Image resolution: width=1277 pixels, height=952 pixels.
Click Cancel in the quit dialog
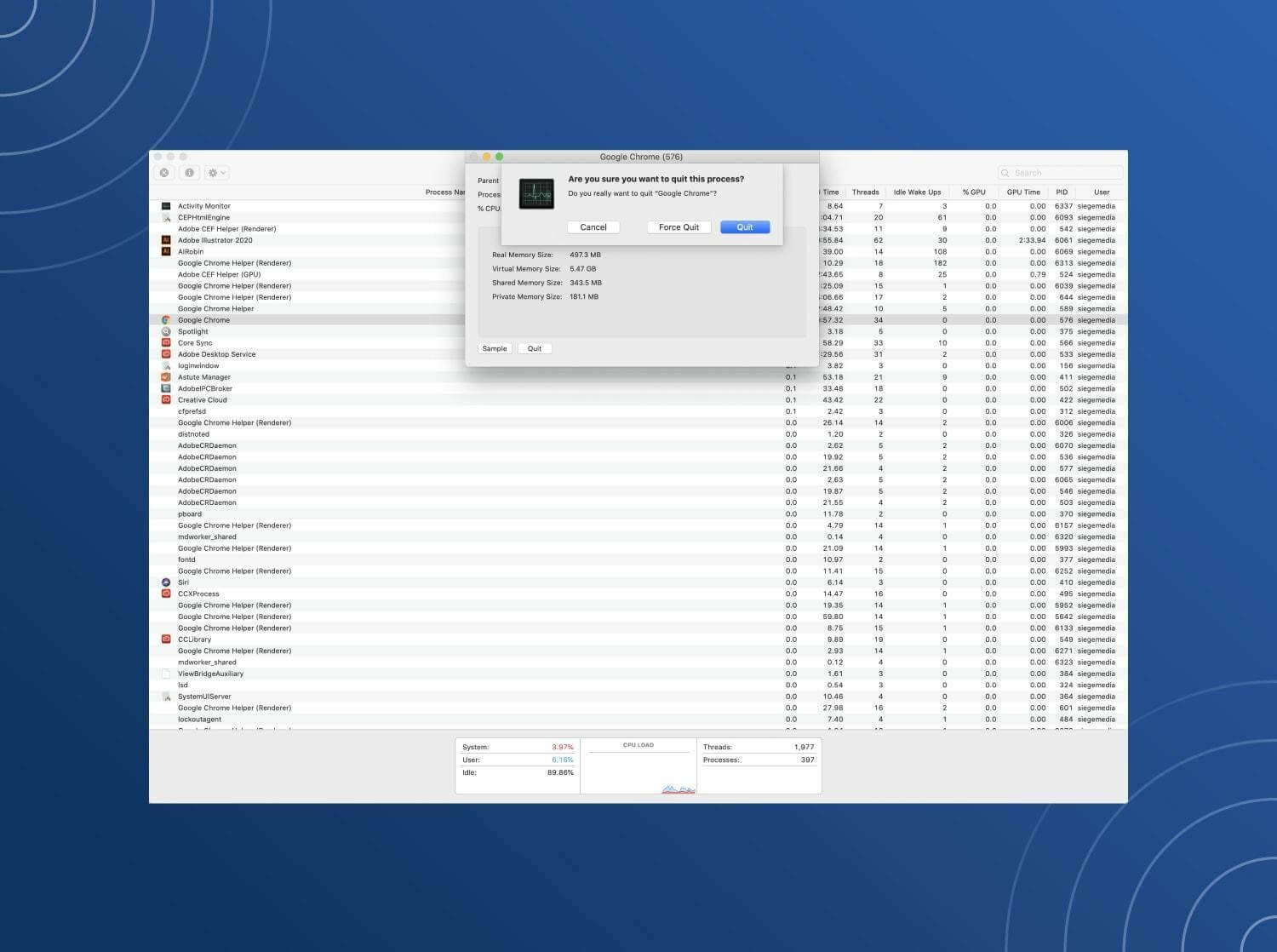tap(593, 227)
